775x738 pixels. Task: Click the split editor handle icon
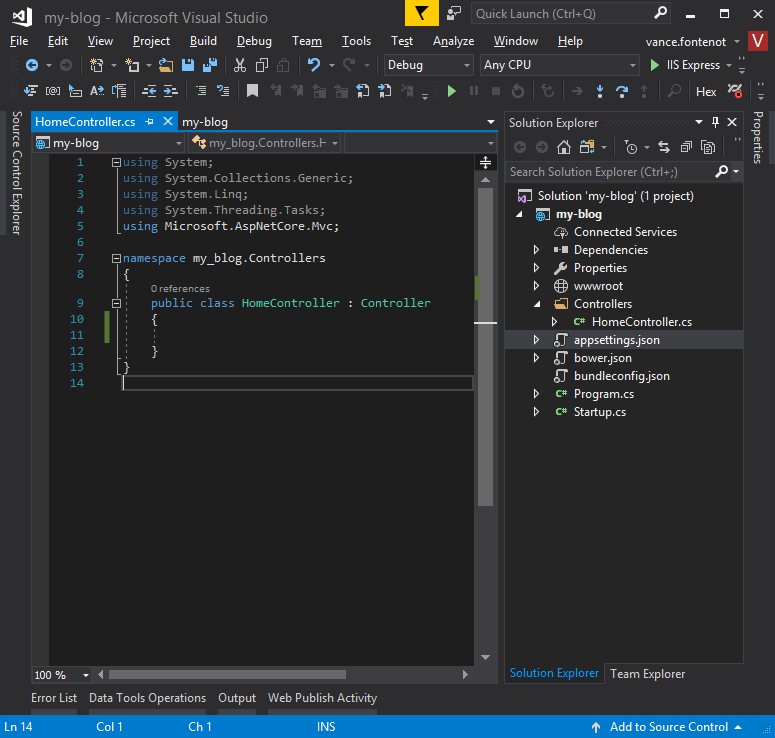485,162
